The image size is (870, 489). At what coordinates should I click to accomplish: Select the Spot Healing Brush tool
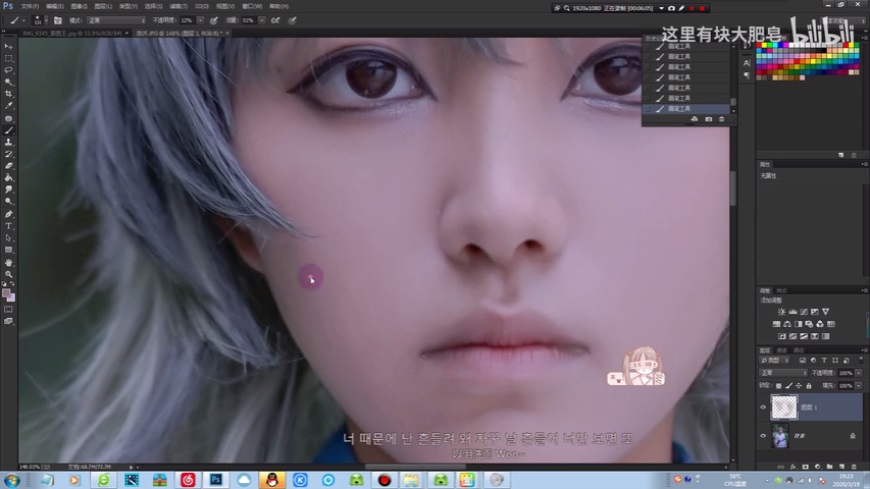(9, 118)
